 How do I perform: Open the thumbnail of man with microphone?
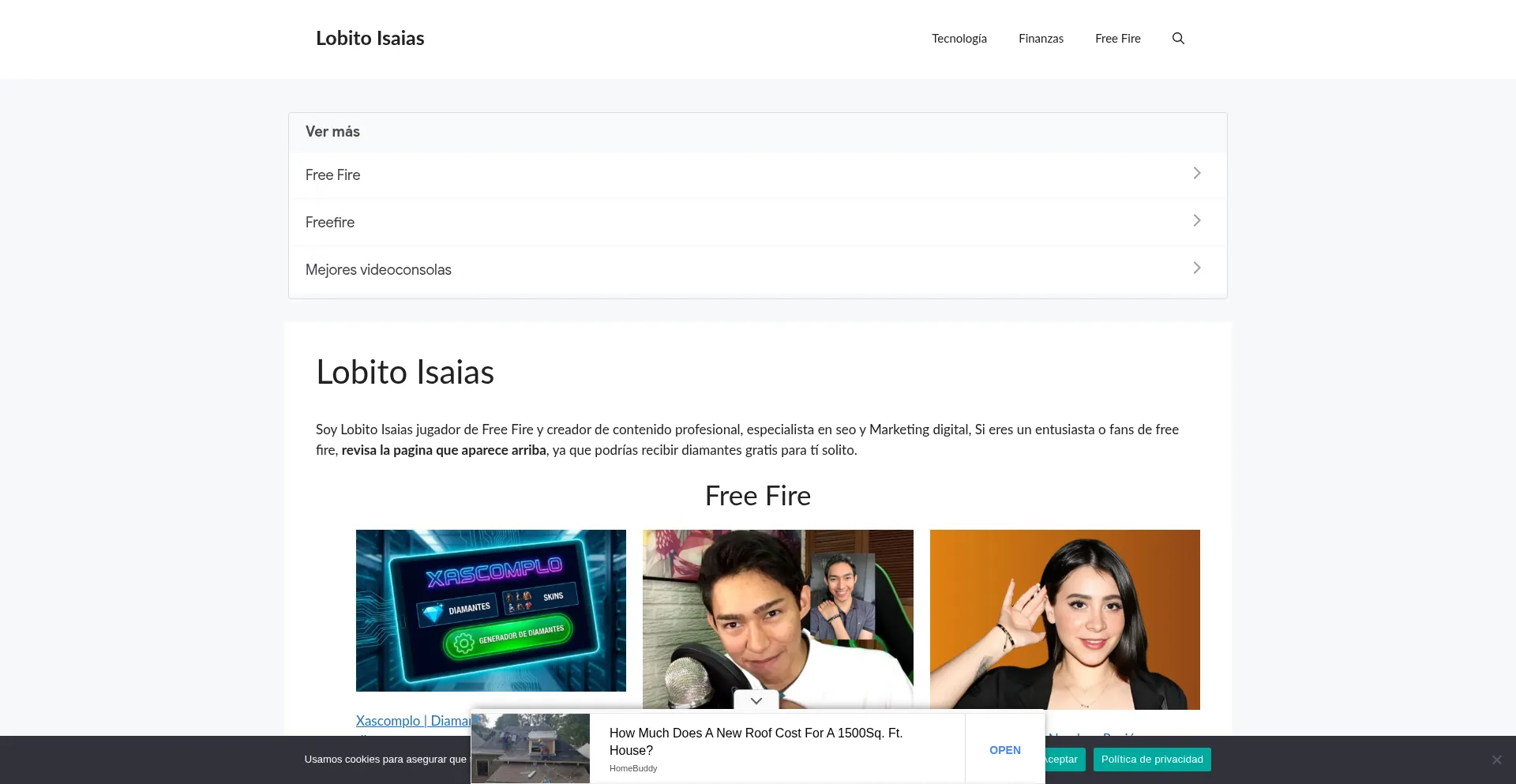(x=778, y=619)
